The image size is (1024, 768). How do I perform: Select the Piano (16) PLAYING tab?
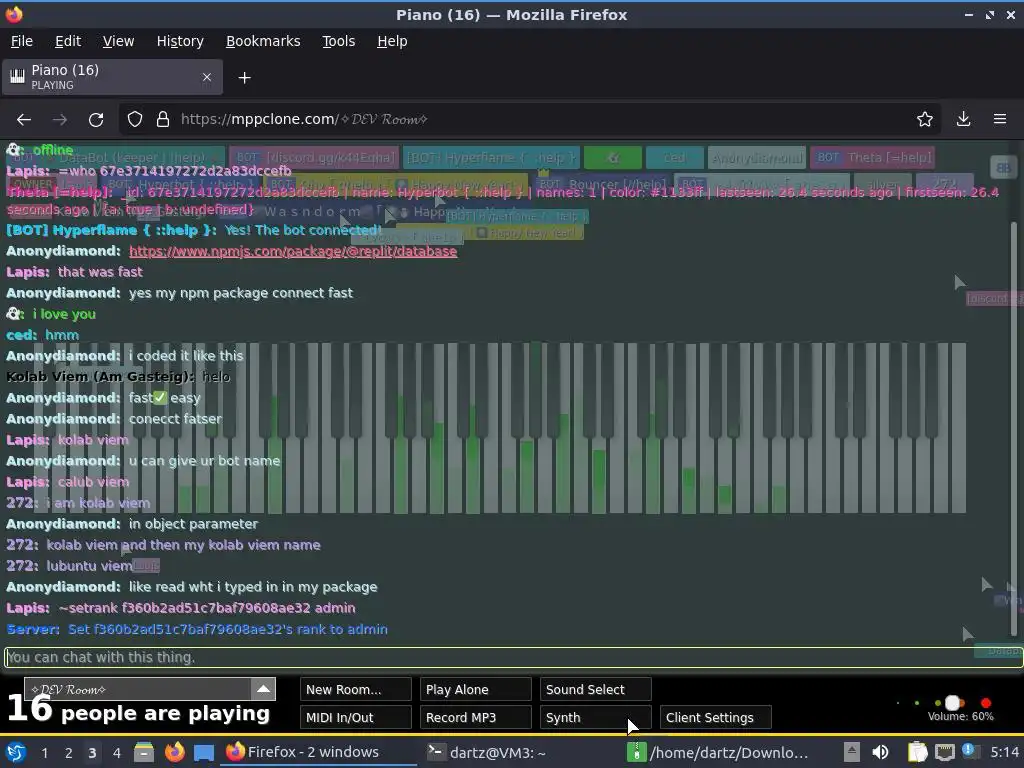click(x=112, y=77)
